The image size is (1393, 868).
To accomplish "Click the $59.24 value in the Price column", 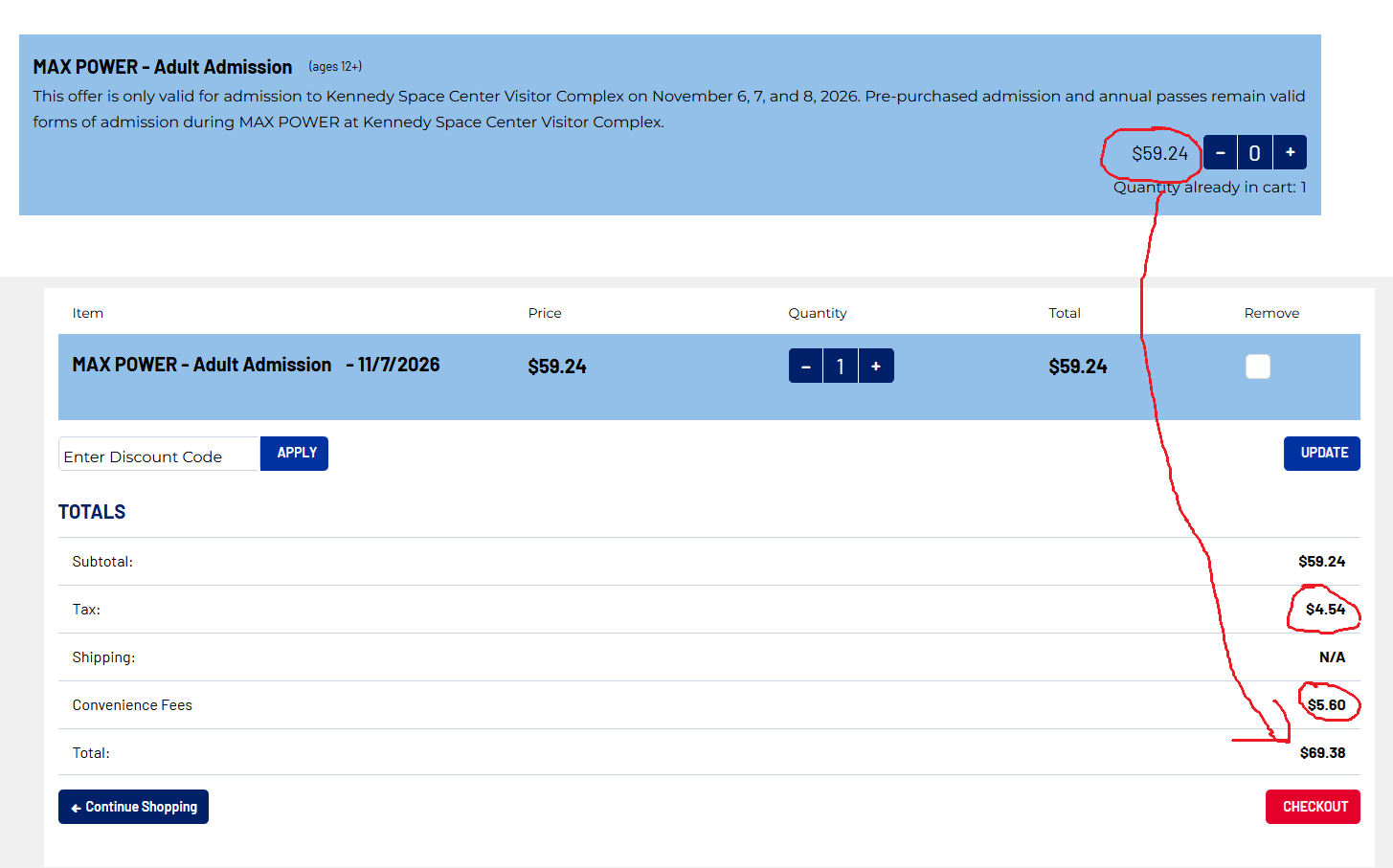I will pyautogui.click(x=557, y=367).
